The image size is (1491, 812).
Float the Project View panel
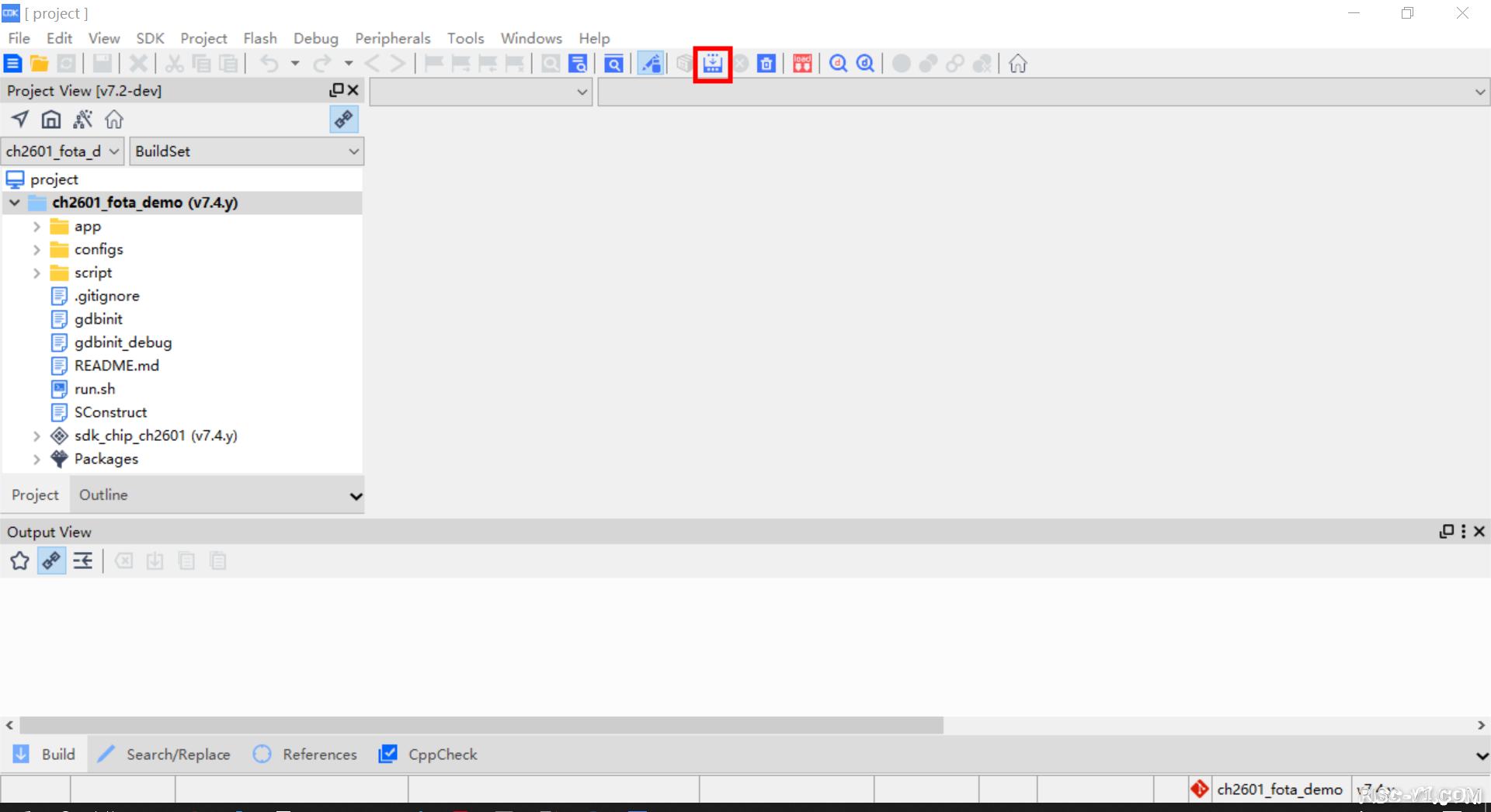coord(336,90)
